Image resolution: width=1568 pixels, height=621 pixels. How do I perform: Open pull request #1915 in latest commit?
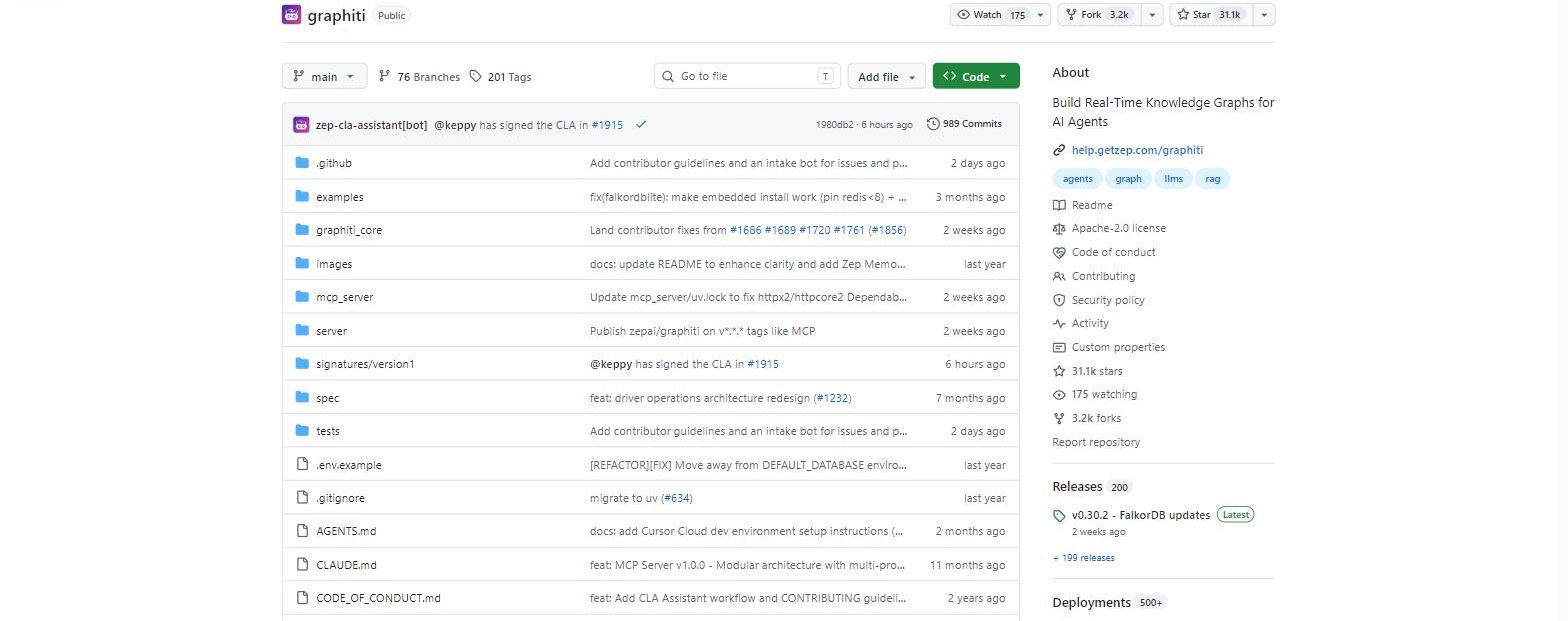coord(607,125)
